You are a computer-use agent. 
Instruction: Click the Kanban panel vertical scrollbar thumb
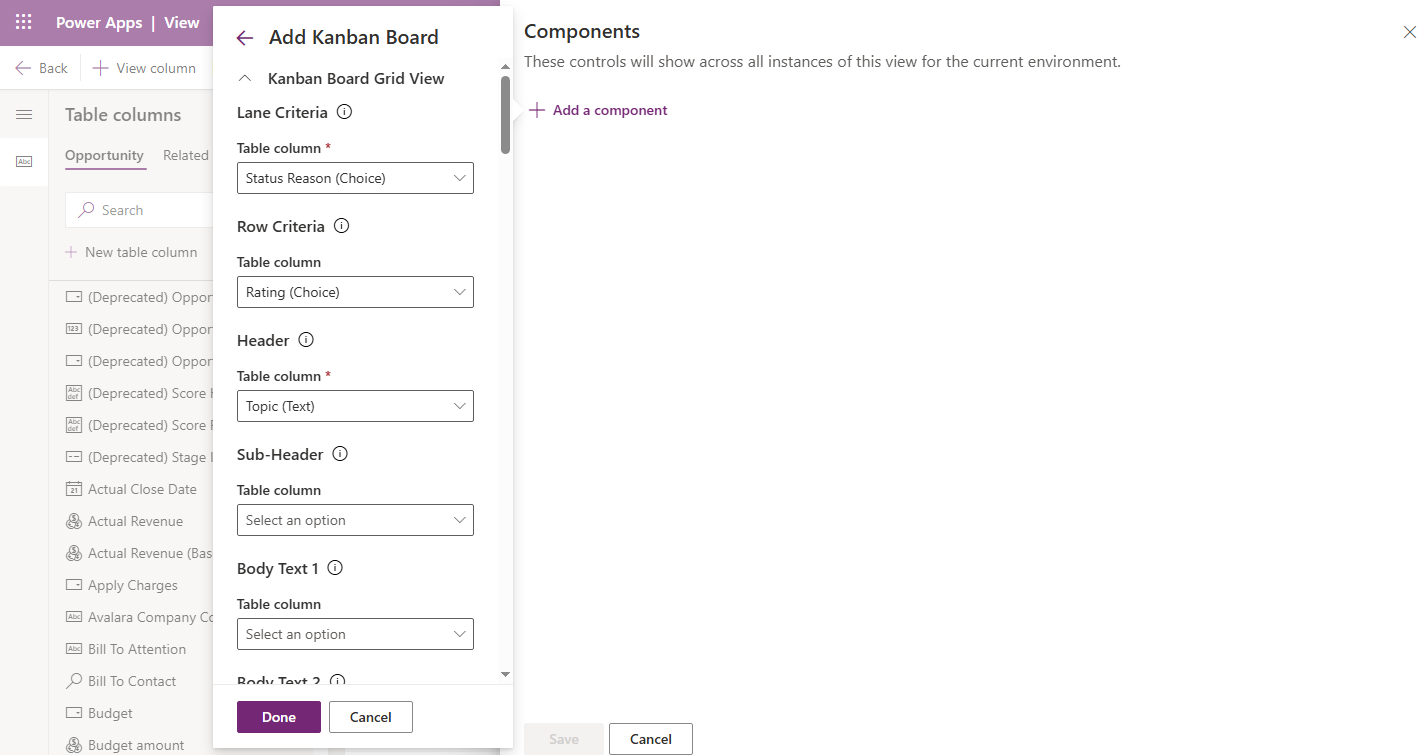pos(506,115)
